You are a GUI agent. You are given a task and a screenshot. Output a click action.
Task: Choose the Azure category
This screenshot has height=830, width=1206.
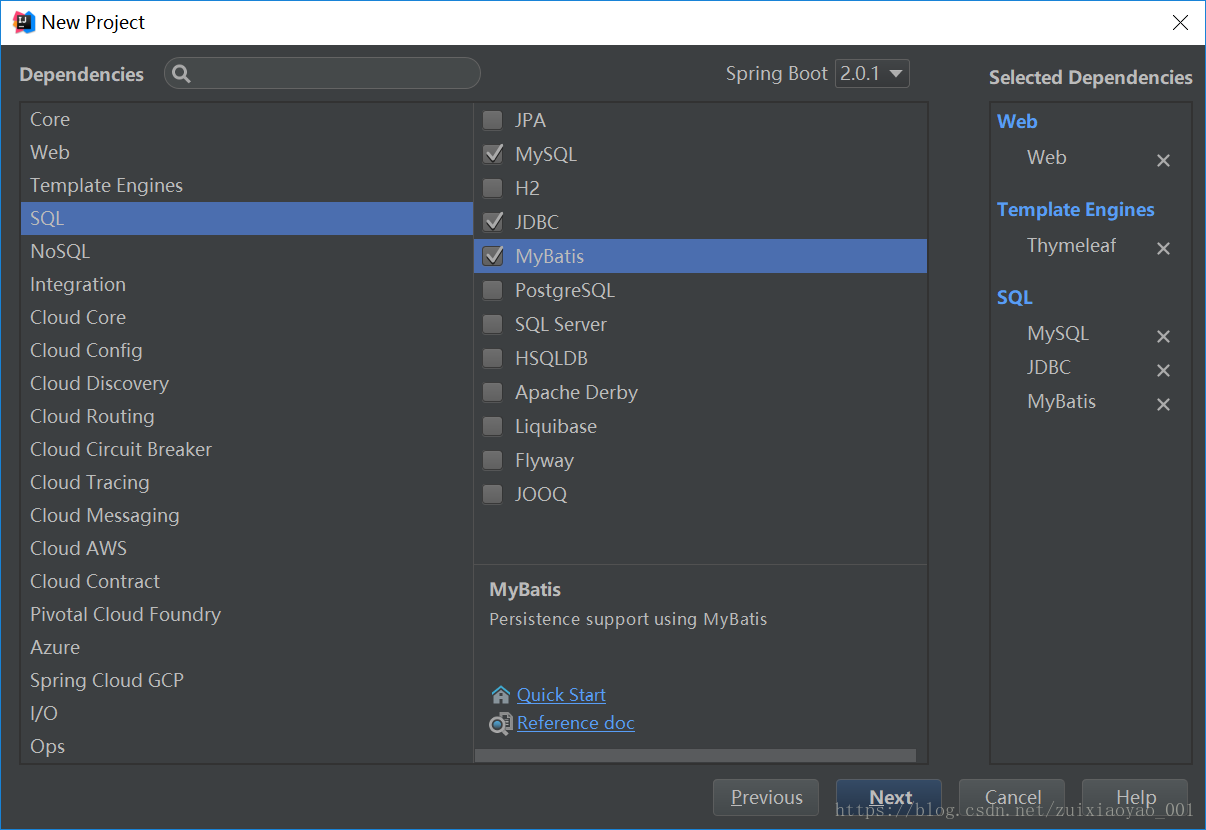pyautogui.click(x=246, y=647)
